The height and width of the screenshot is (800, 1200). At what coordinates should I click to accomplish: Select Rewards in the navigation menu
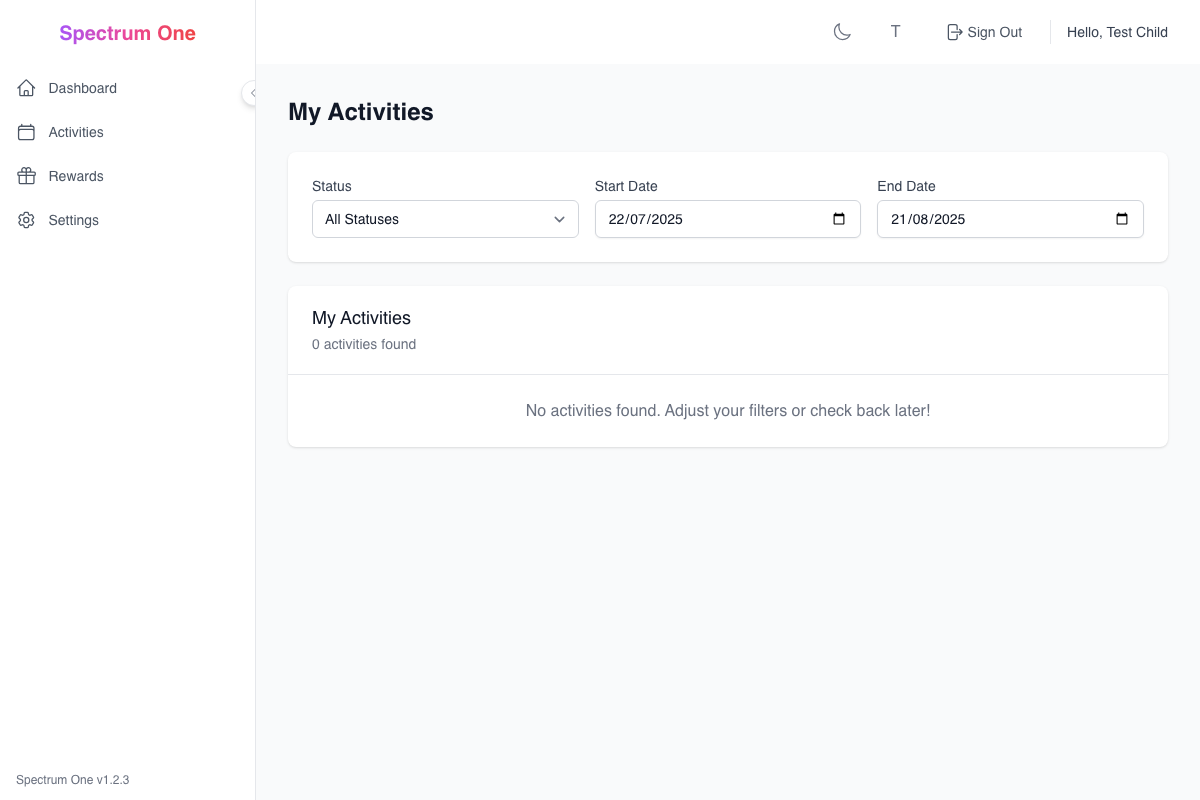(75, 176)
